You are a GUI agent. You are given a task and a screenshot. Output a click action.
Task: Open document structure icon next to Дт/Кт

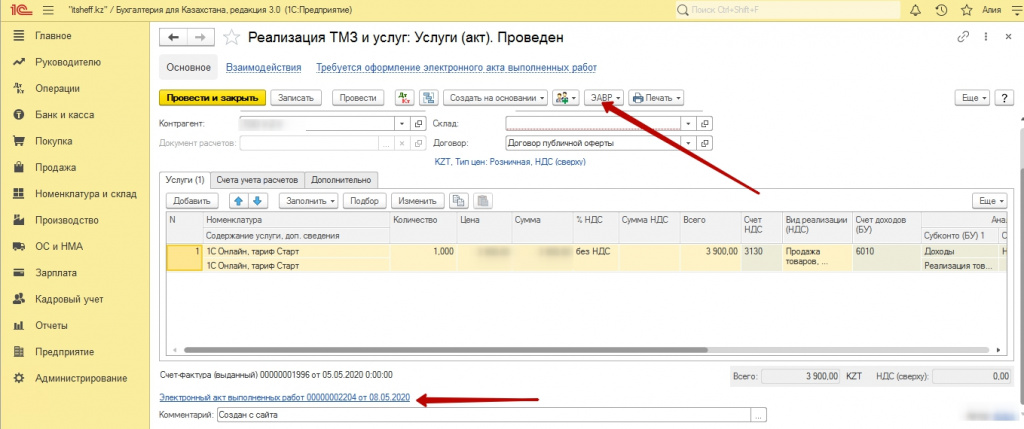[x=428, y=98]
